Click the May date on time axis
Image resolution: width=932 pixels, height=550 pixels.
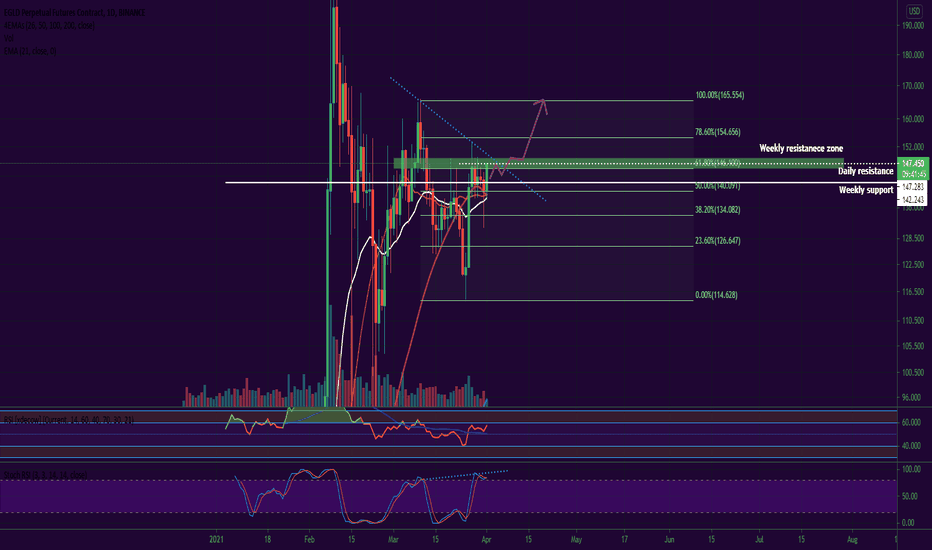coord(576,540)
